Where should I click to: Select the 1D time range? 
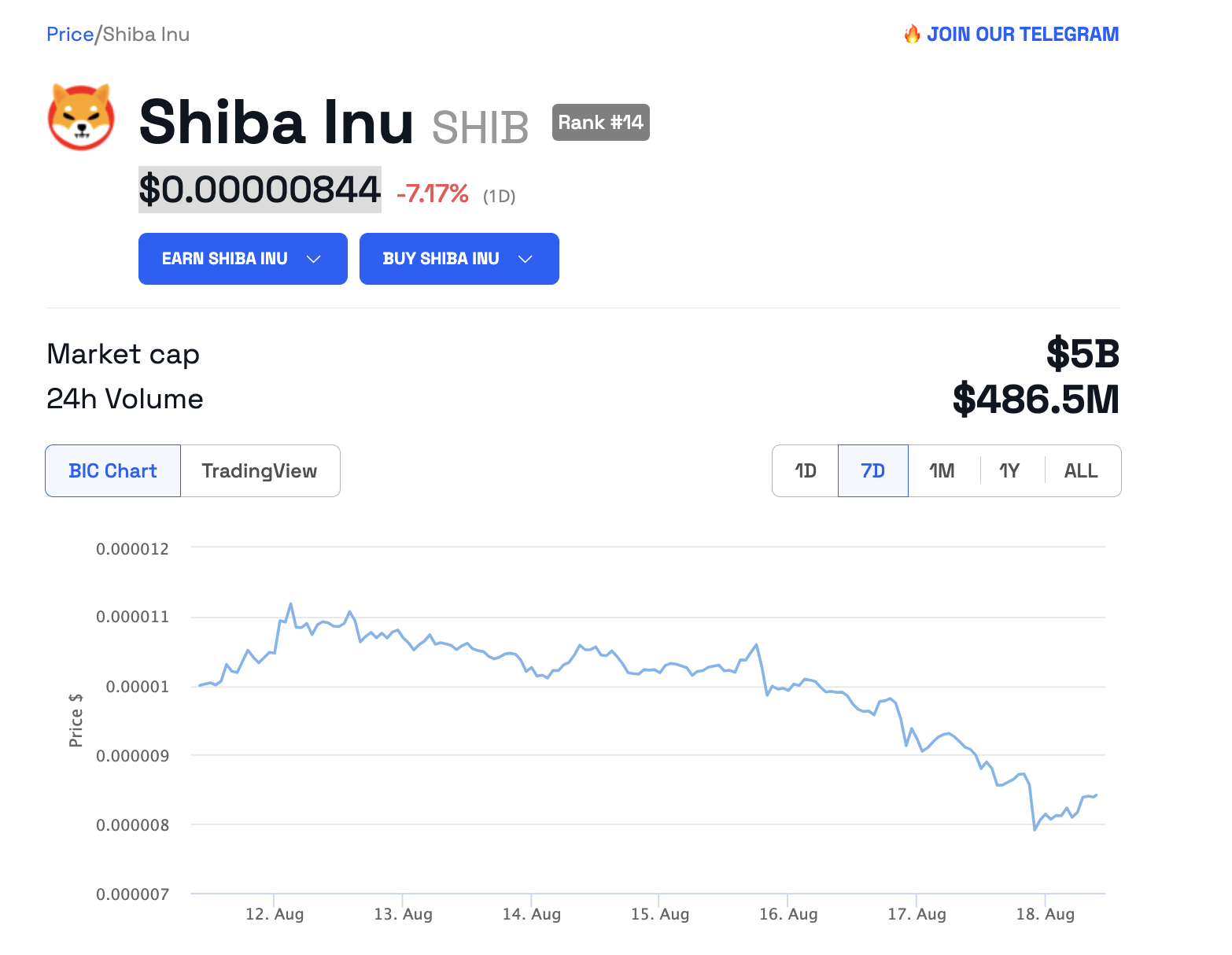click(x=806, y=471)
